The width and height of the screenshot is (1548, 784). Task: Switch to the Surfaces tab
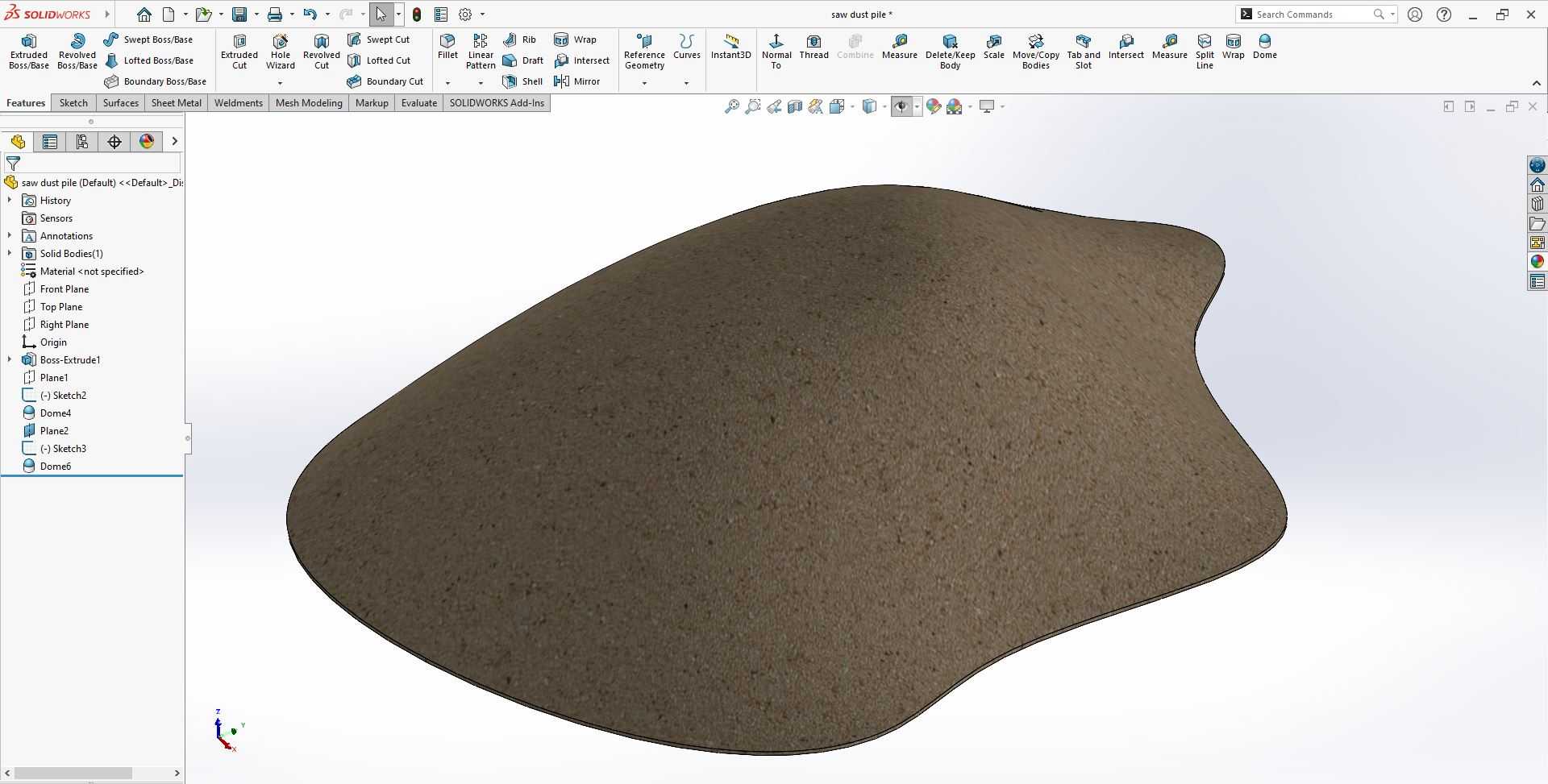pyautogui.click(x=121, y=103)
